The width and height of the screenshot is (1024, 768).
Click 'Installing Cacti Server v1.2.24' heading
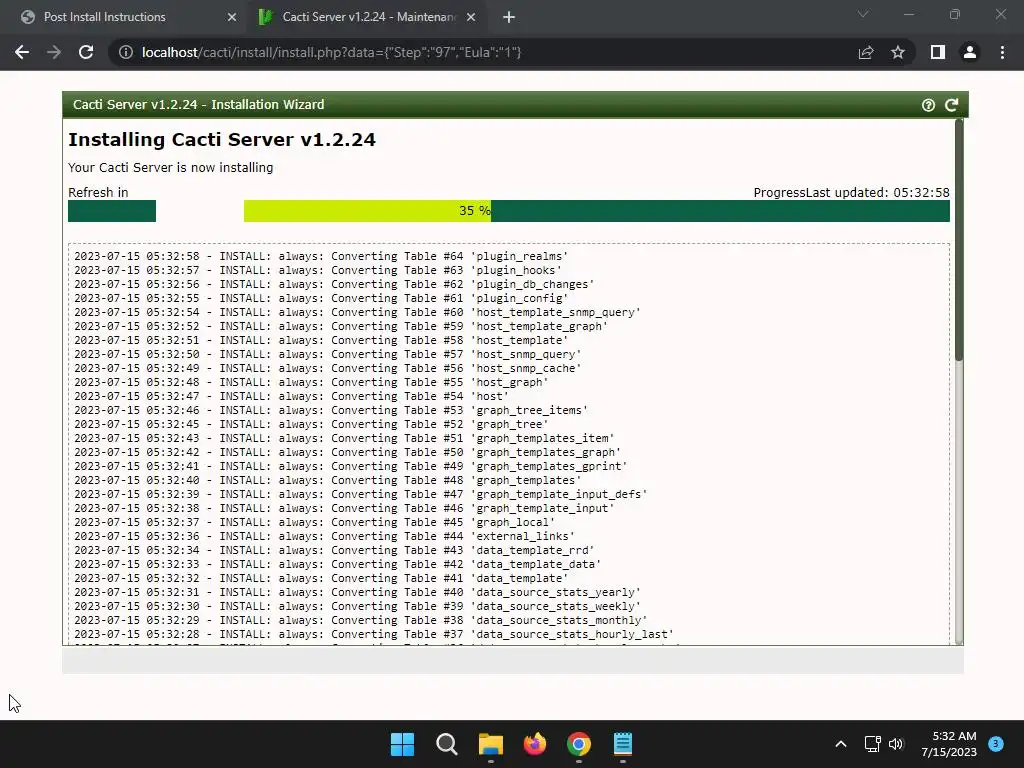[x=222, y=140]
